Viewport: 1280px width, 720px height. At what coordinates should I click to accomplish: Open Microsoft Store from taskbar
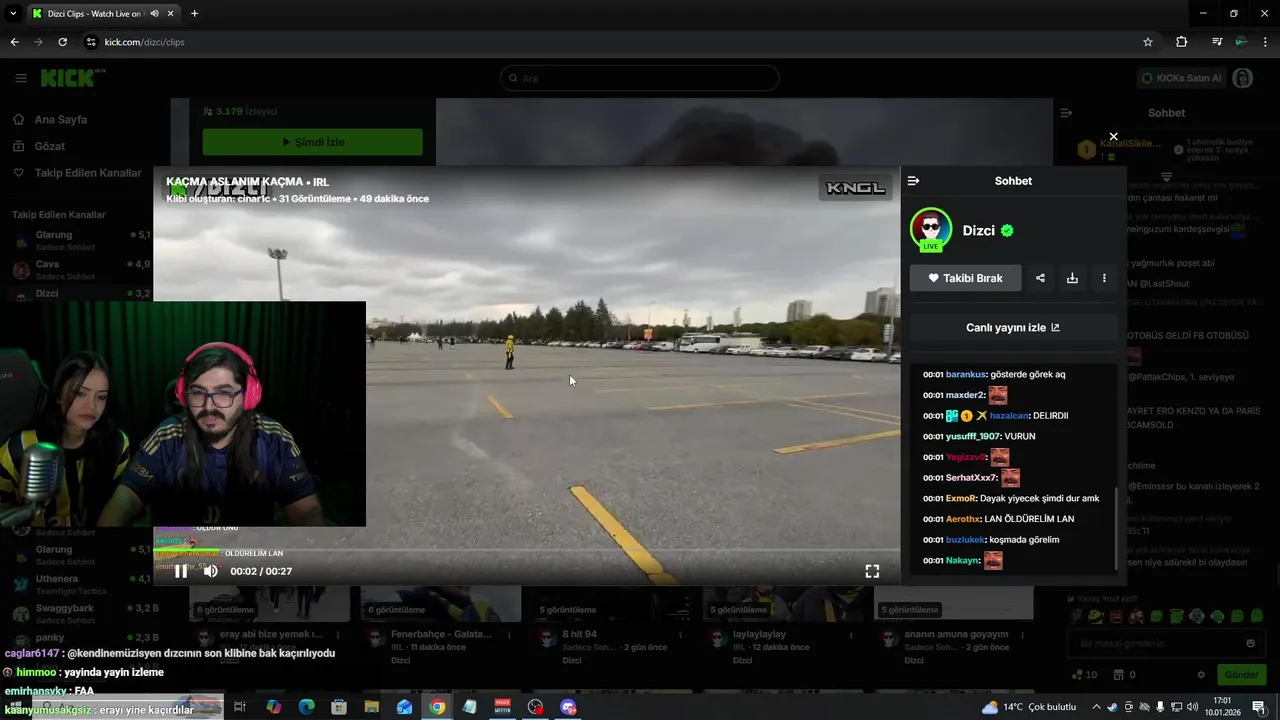click(339, 707)
